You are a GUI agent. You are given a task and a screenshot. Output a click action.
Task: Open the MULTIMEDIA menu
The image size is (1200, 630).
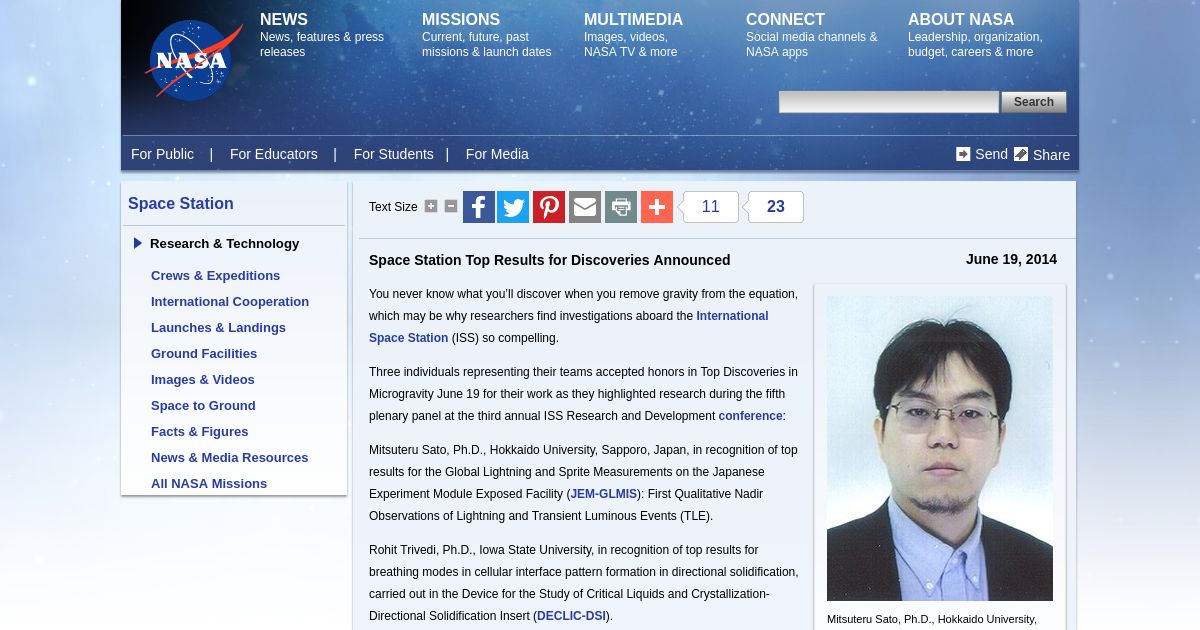633,20
